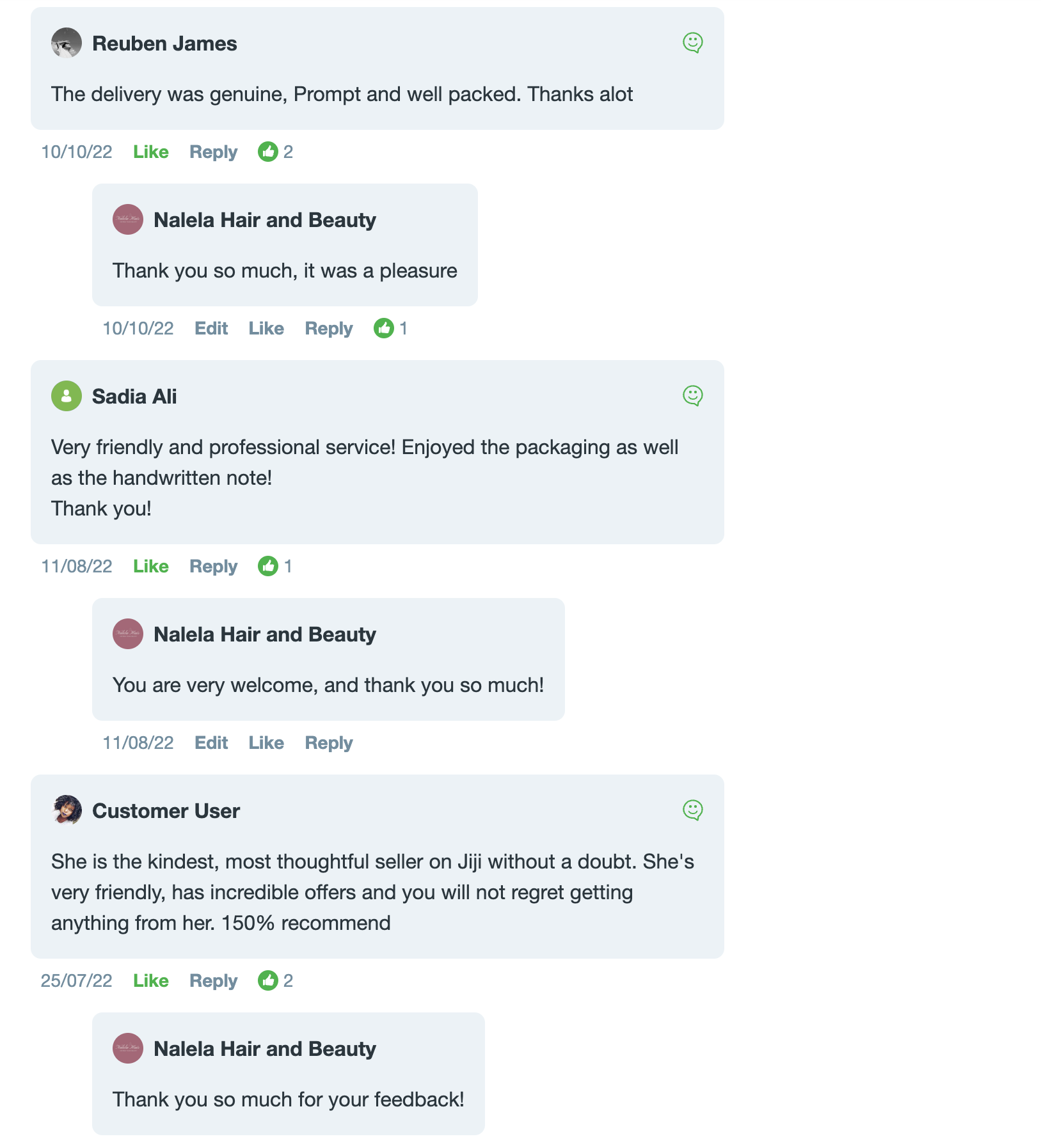Reply to the Reuben James review
1041x1148 pixels.
coord(213,152)
